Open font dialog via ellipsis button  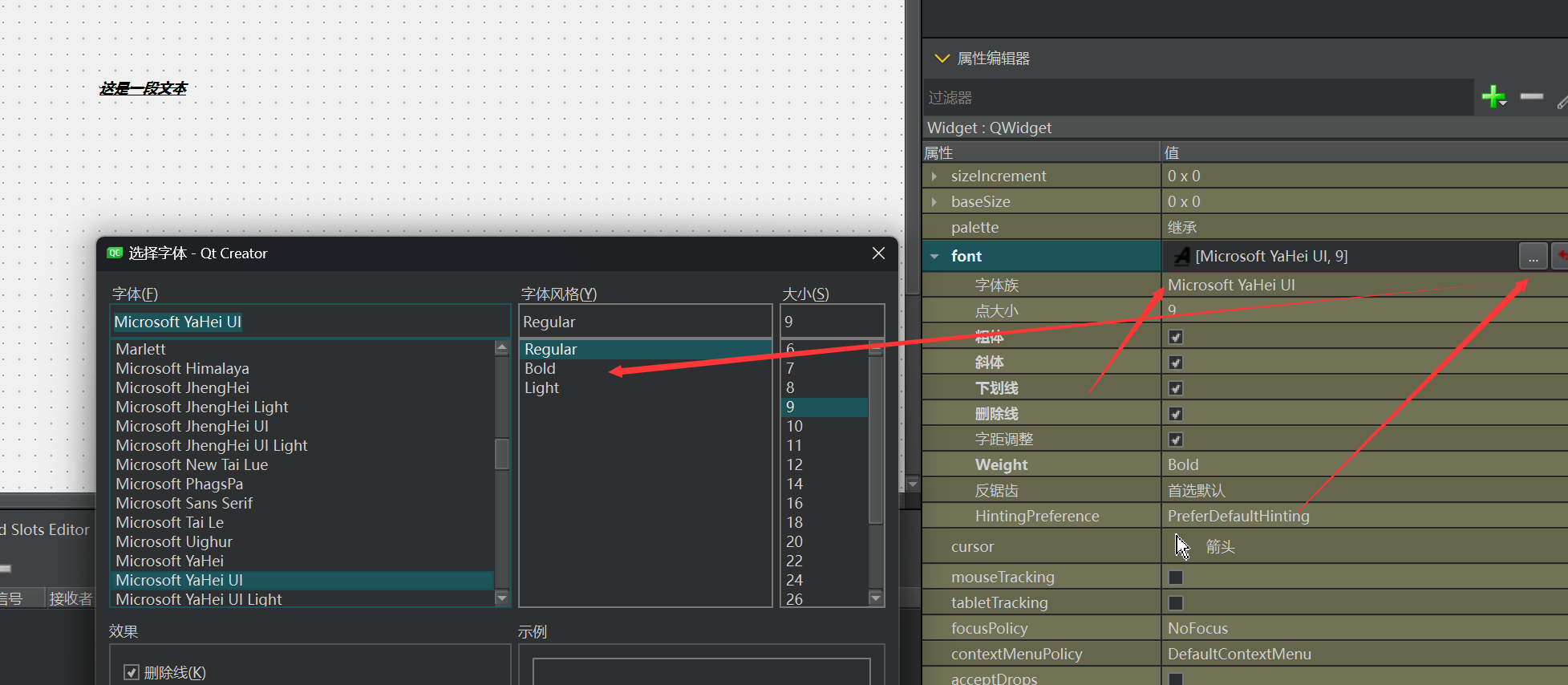1533,257
